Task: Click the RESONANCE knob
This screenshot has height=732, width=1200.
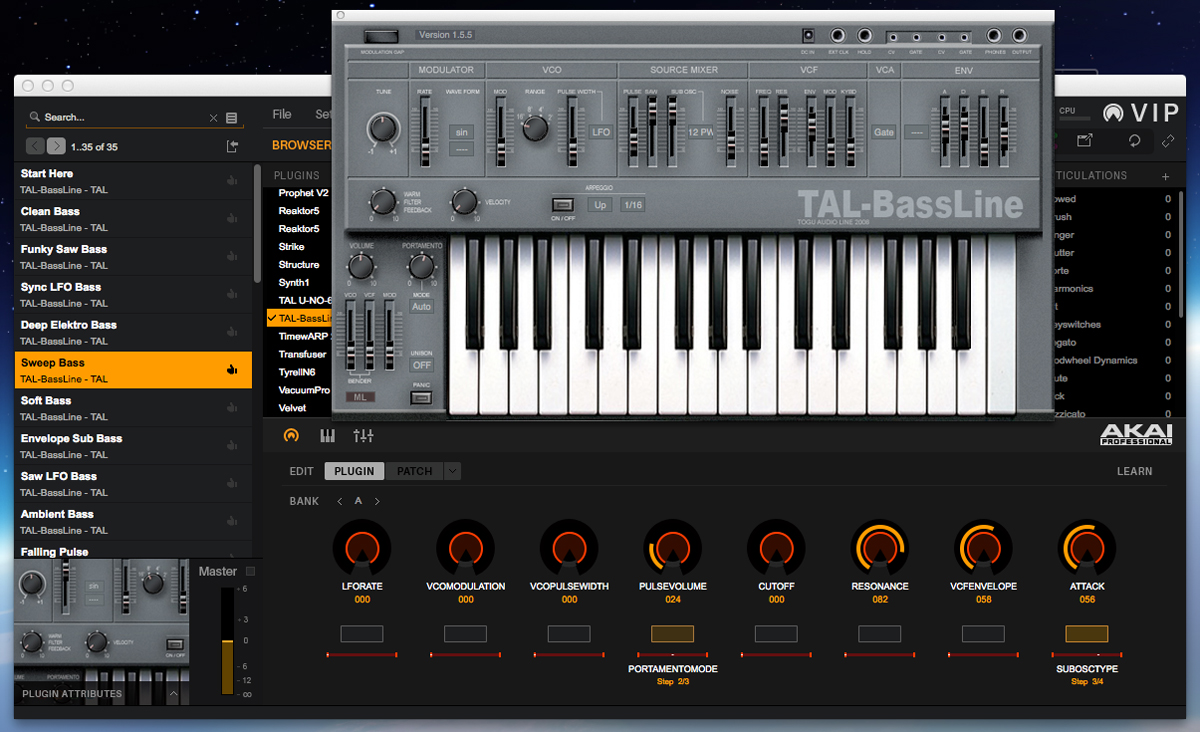Action: coord(880,547)
